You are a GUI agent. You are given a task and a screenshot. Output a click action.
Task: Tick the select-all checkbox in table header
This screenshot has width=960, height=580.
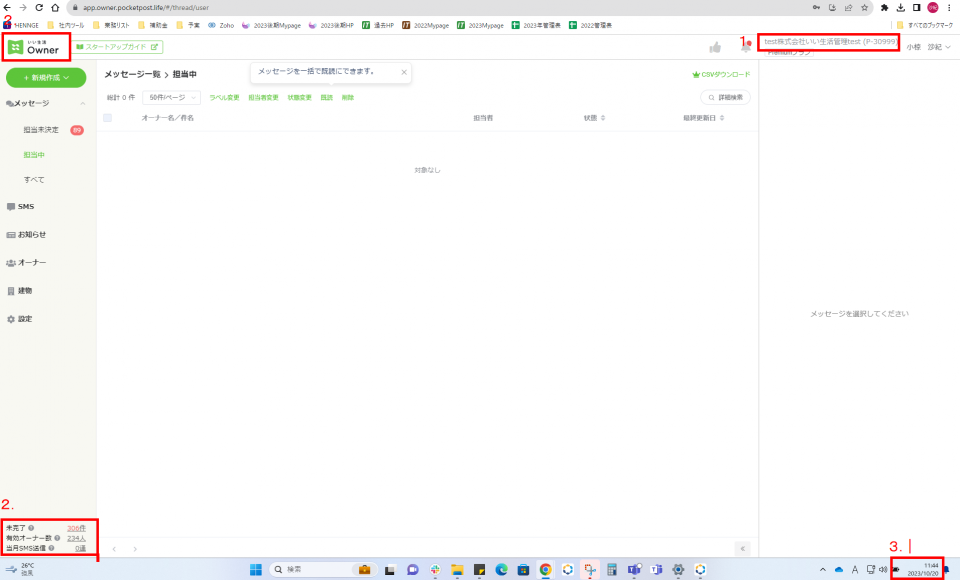coord(108,118)
